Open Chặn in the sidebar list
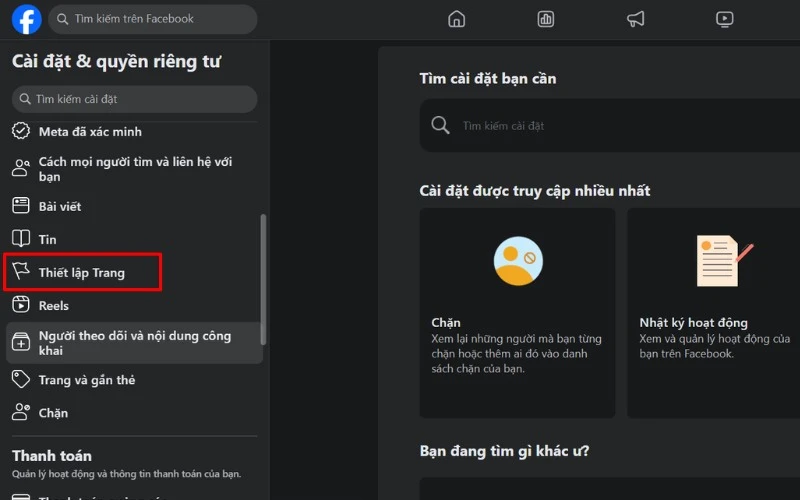Viewport: 800px width, 500px height. (x=135, y=412)
